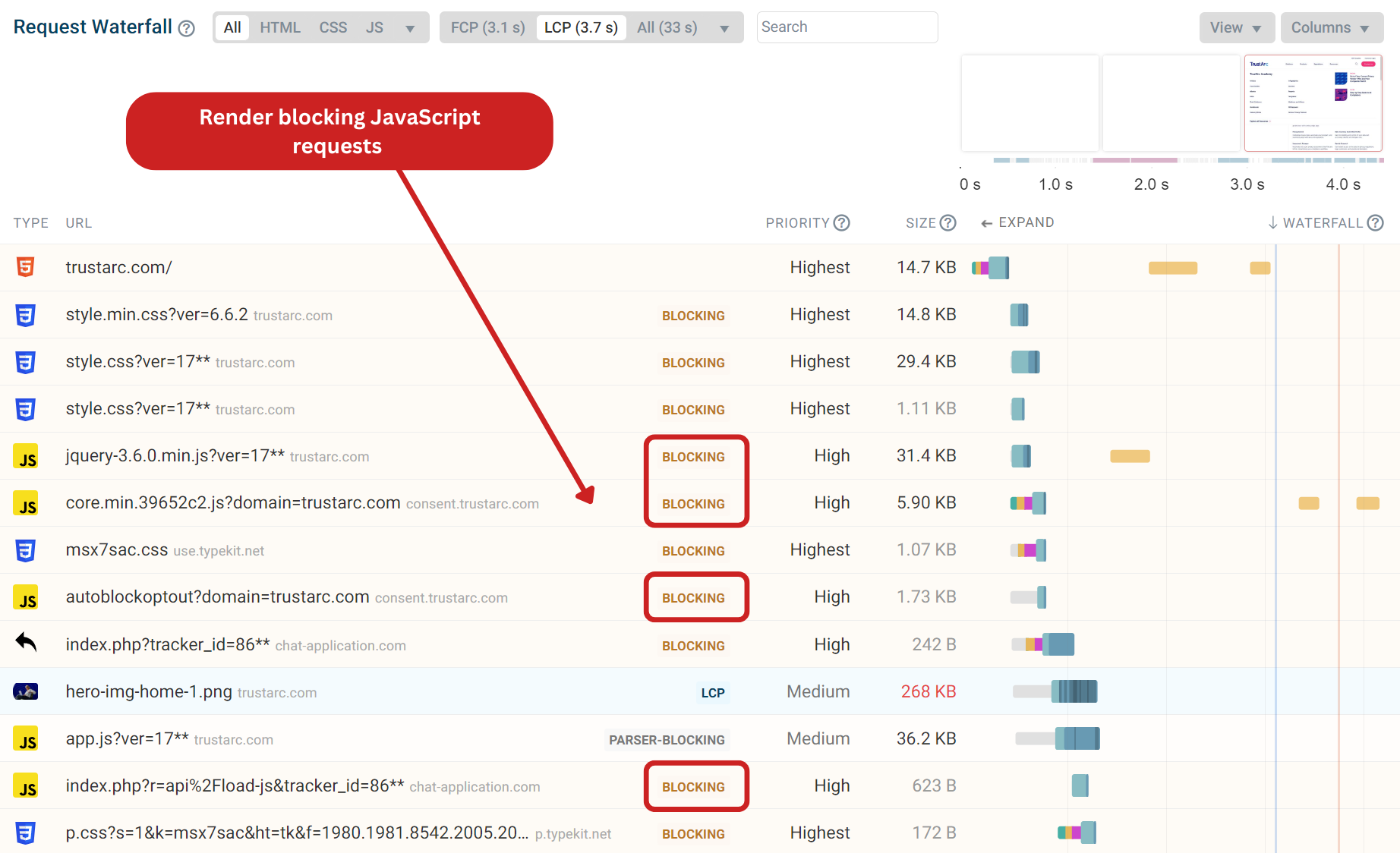Click the 1.0 s timeline label
The height and width of the screenshot is (853, 1400).
pyautogui.click(x=1055, y=184)
